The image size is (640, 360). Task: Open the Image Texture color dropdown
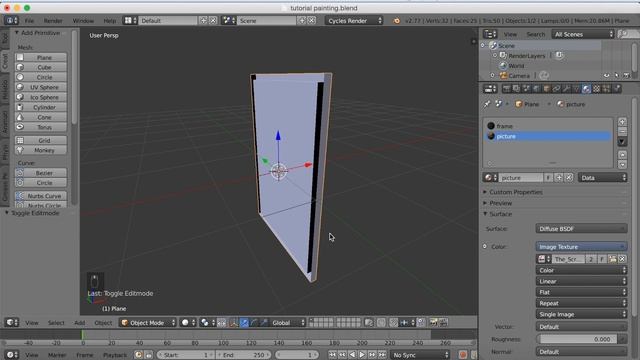581,247
